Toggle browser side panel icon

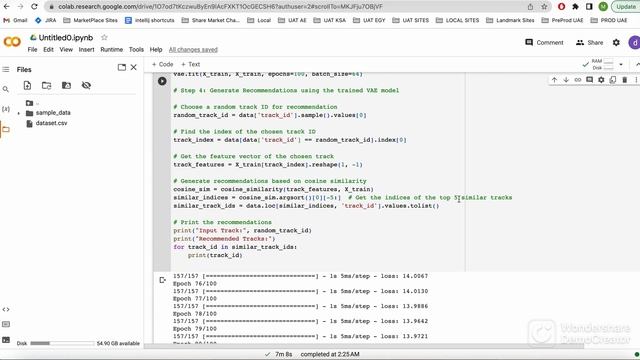tap(589, 7)
